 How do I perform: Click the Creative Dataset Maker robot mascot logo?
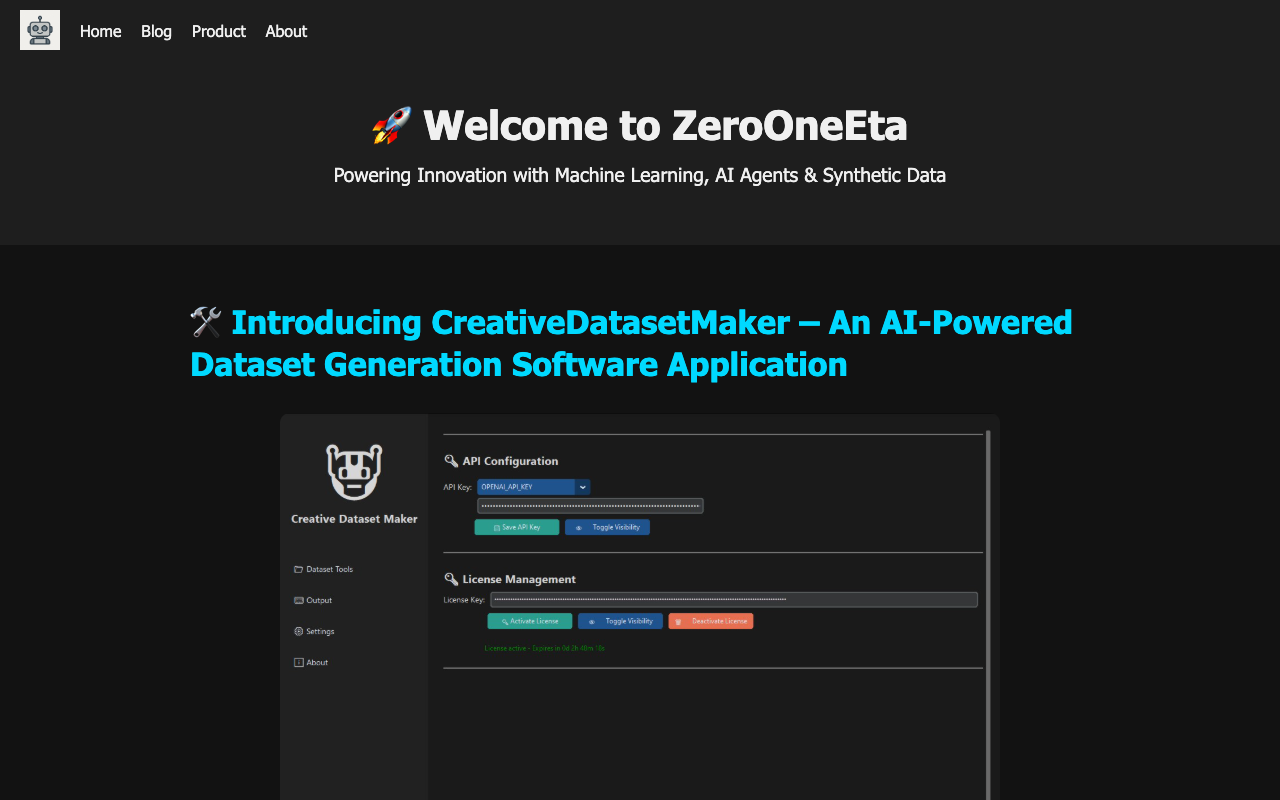[354, 472]
